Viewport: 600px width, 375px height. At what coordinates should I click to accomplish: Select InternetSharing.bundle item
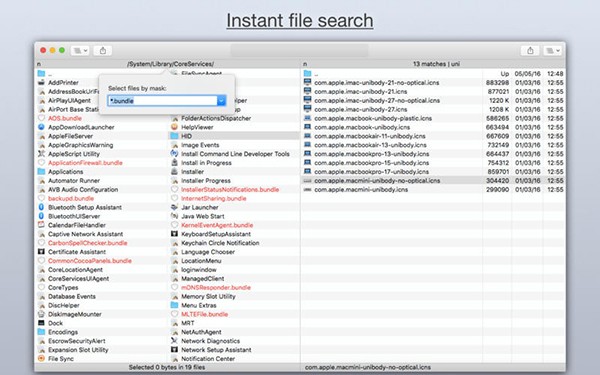coord(214,198)
